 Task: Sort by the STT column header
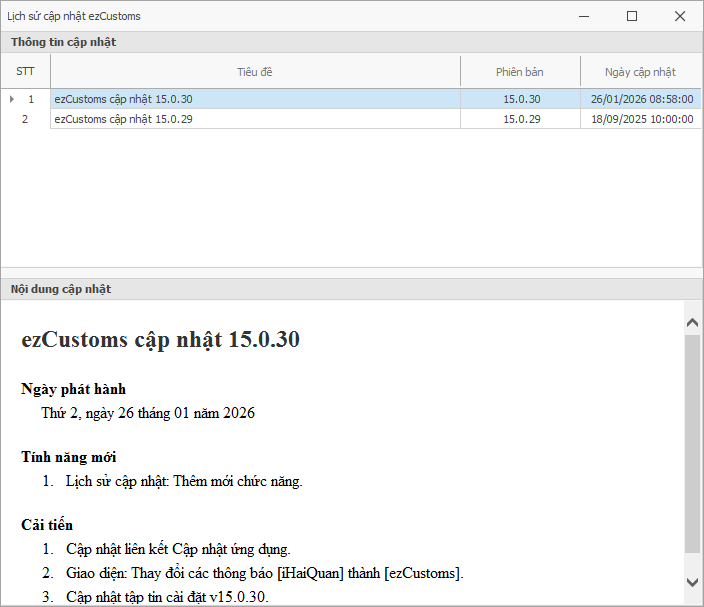pyautogui.click(x=25, y=71)
